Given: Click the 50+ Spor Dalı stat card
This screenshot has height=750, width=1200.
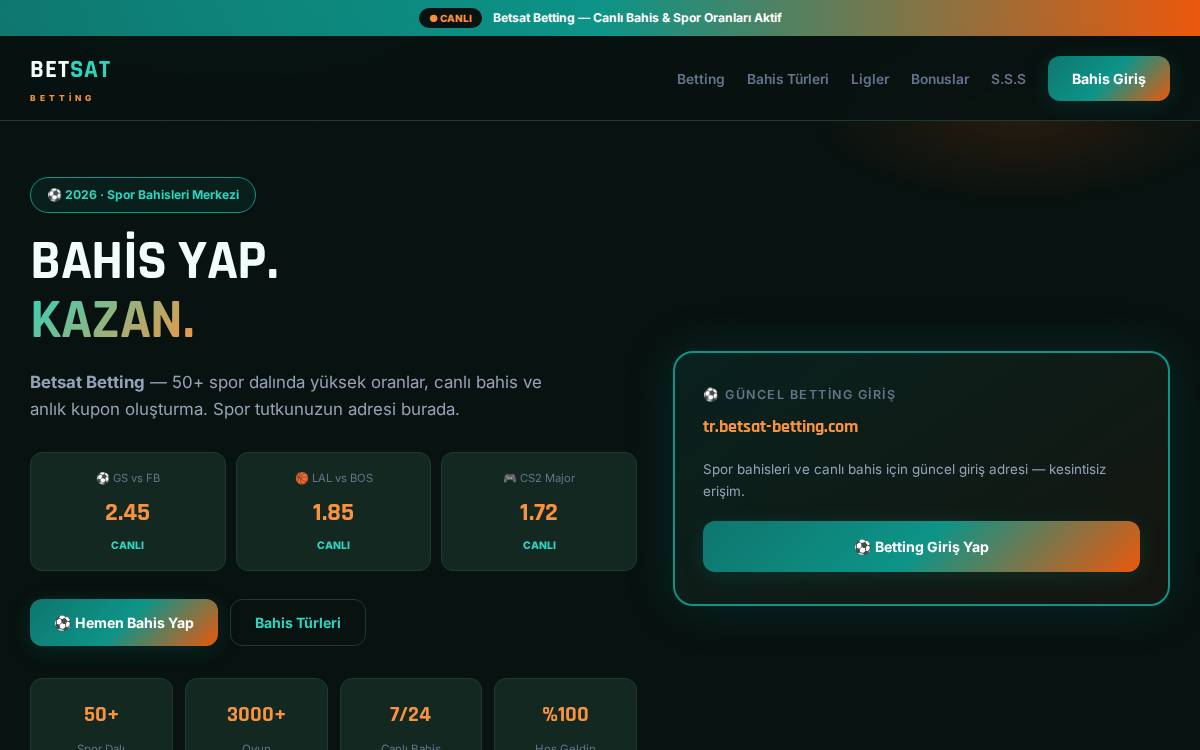Looking at the screenshot, I should tap(101, 714).
